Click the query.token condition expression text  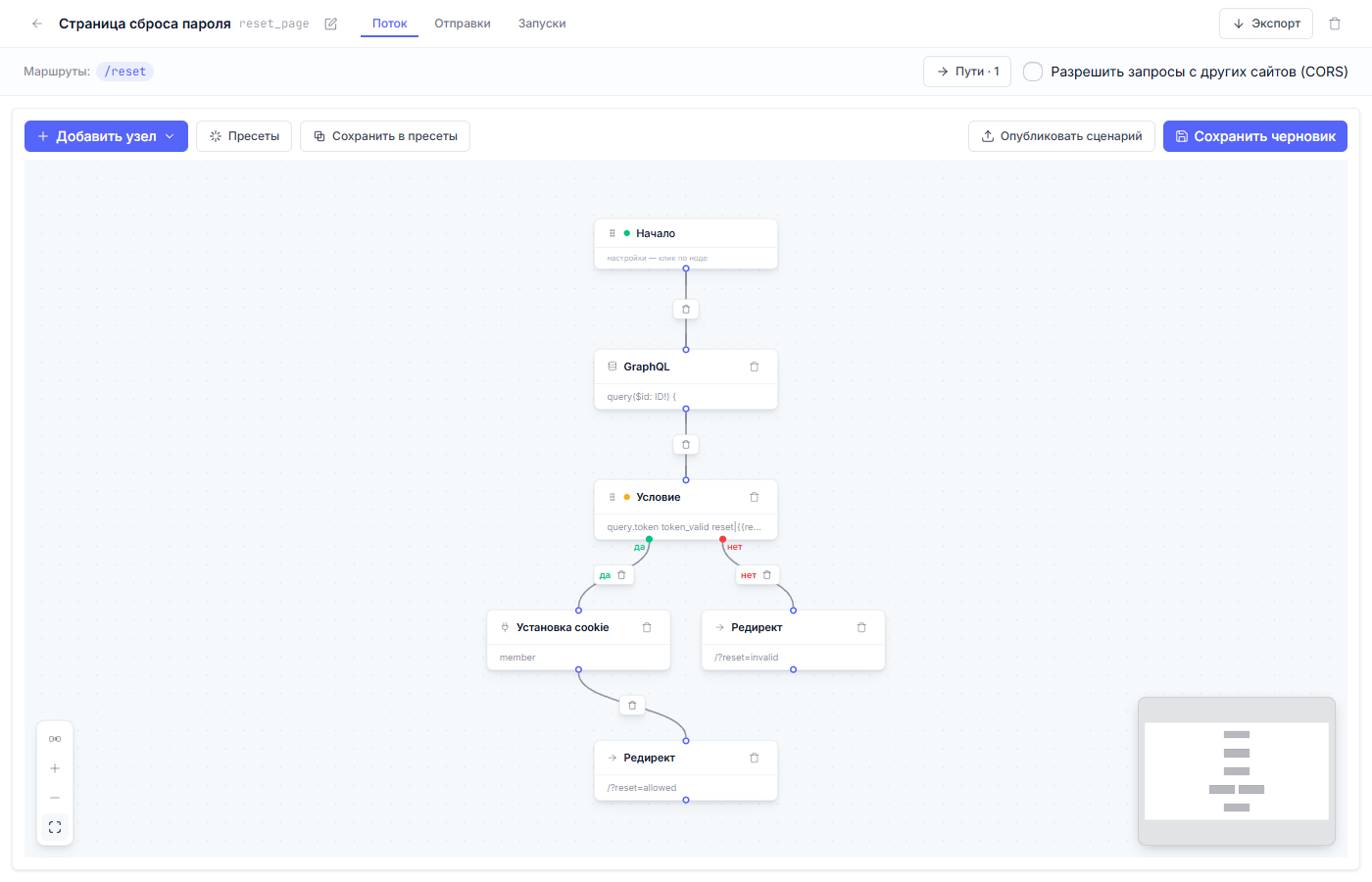pos(684,527)
